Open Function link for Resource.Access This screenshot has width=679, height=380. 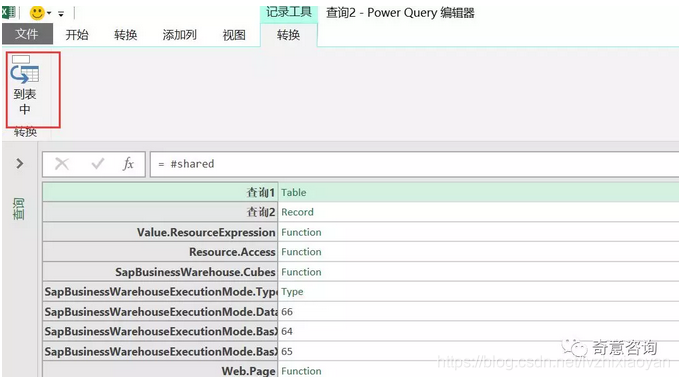[x=301, y=252]
